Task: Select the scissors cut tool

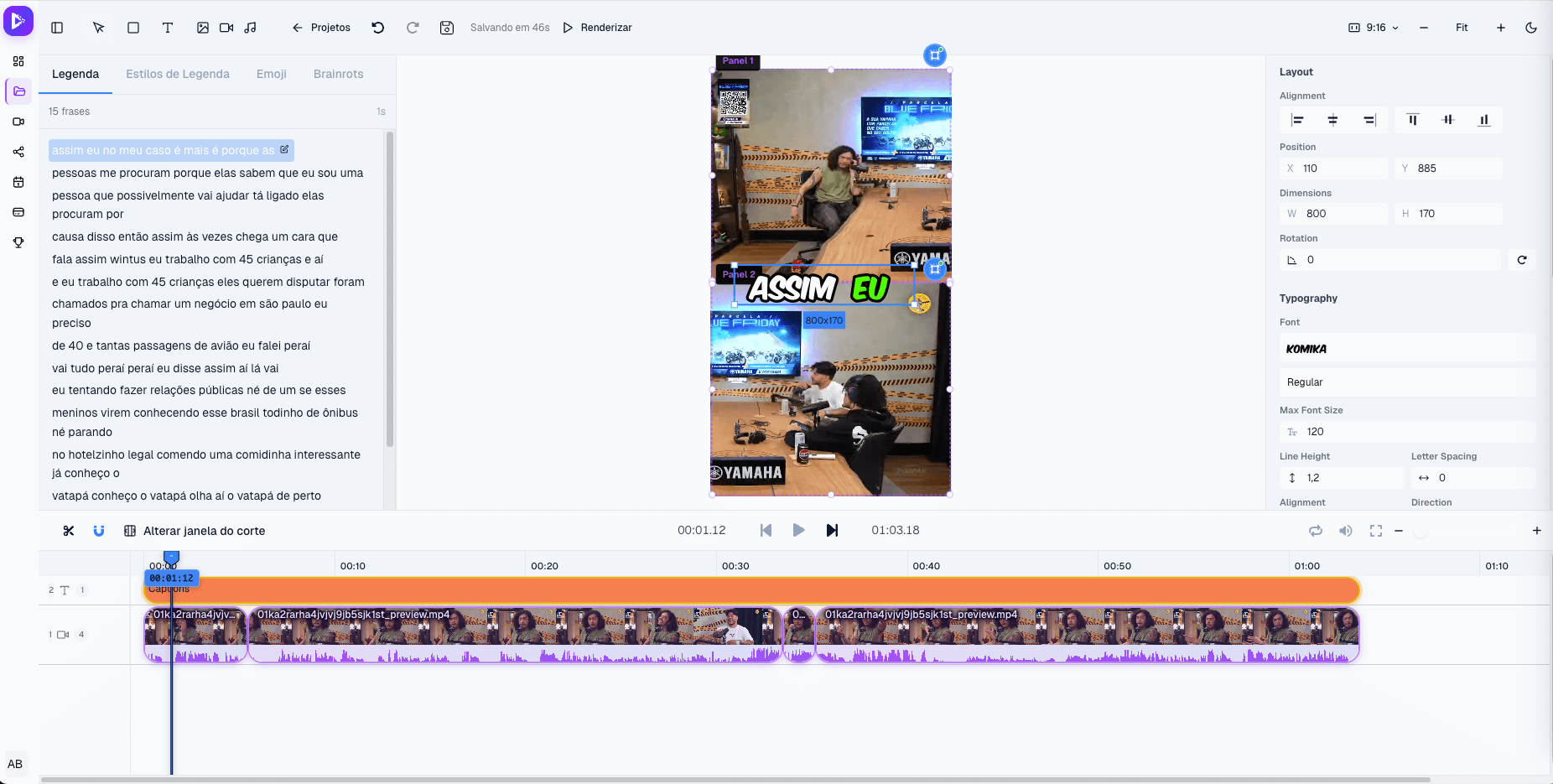Action: pyautogui.click(x=69, y=531)
